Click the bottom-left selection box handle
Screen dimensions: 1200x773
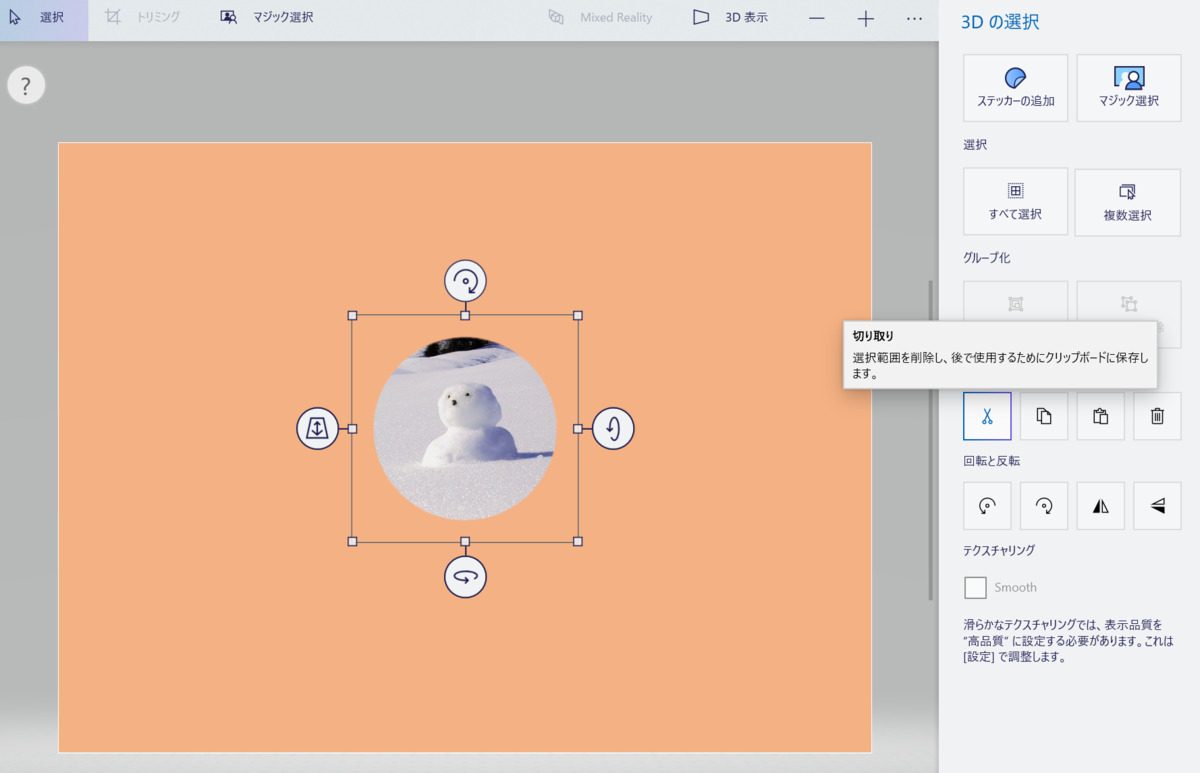click(x=352, y=541)
